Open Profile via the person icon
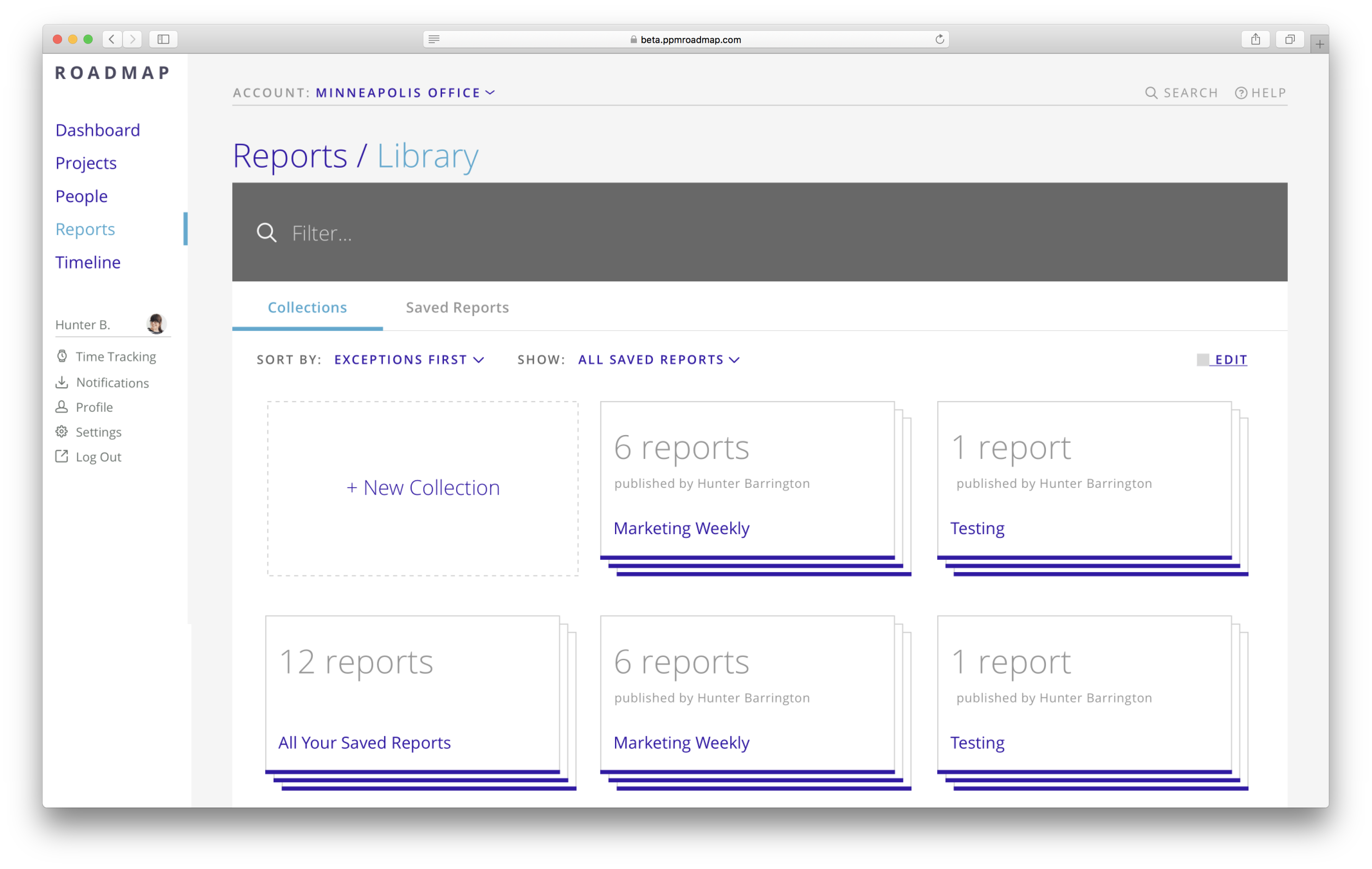 click(x=62, y=407)
